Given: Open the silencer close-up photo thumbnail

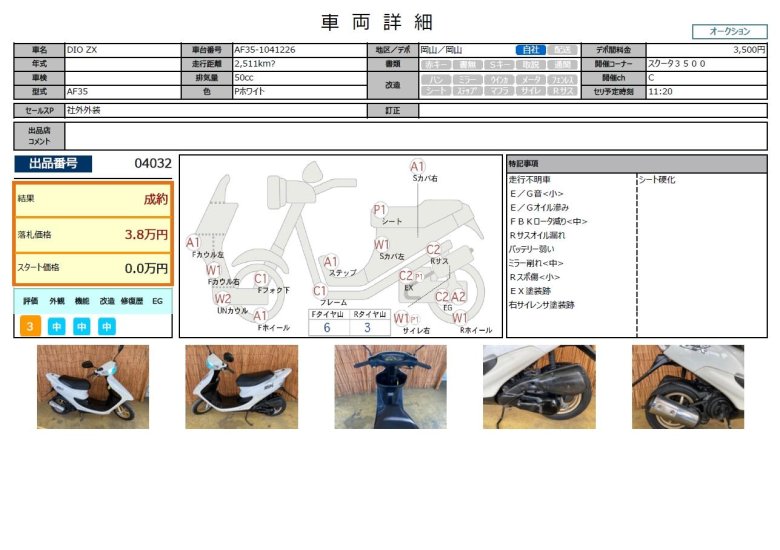Looking at the screenshot, I should tap(687, 387).
